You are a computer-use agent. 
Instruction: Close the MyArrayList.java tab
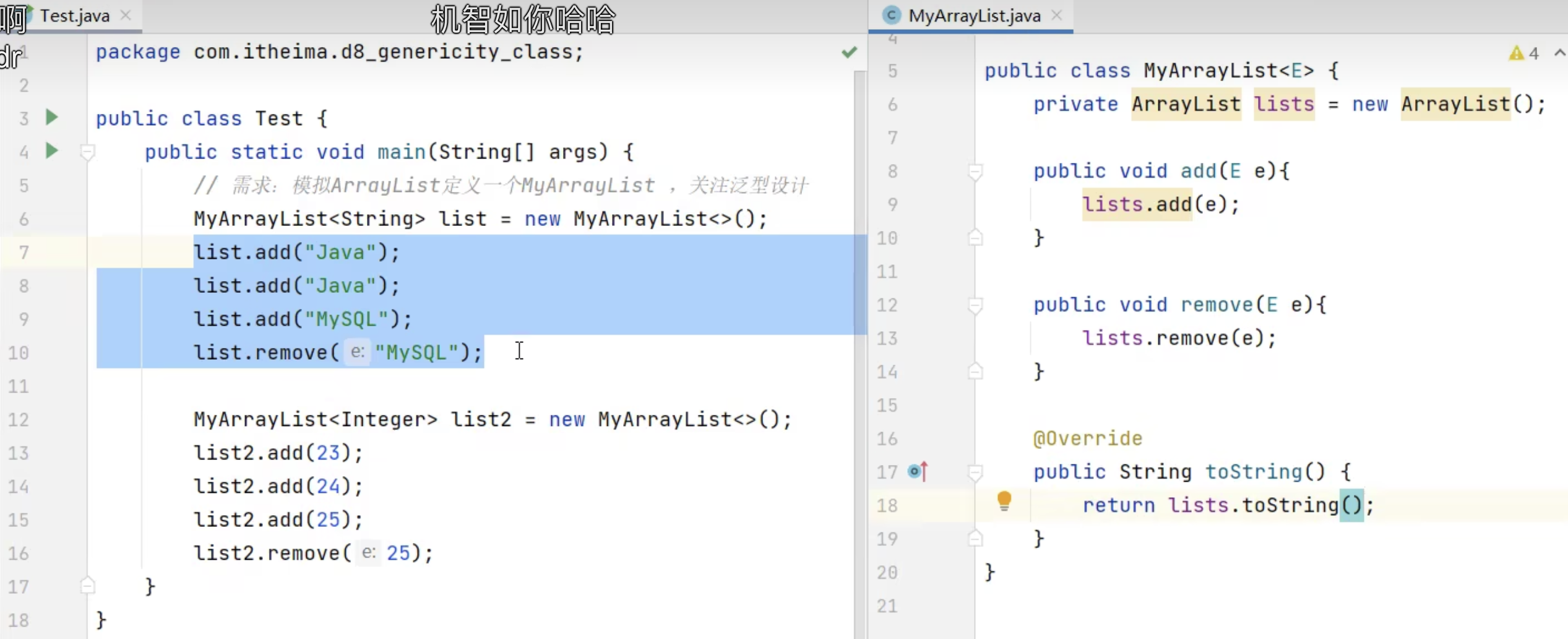1057,15
